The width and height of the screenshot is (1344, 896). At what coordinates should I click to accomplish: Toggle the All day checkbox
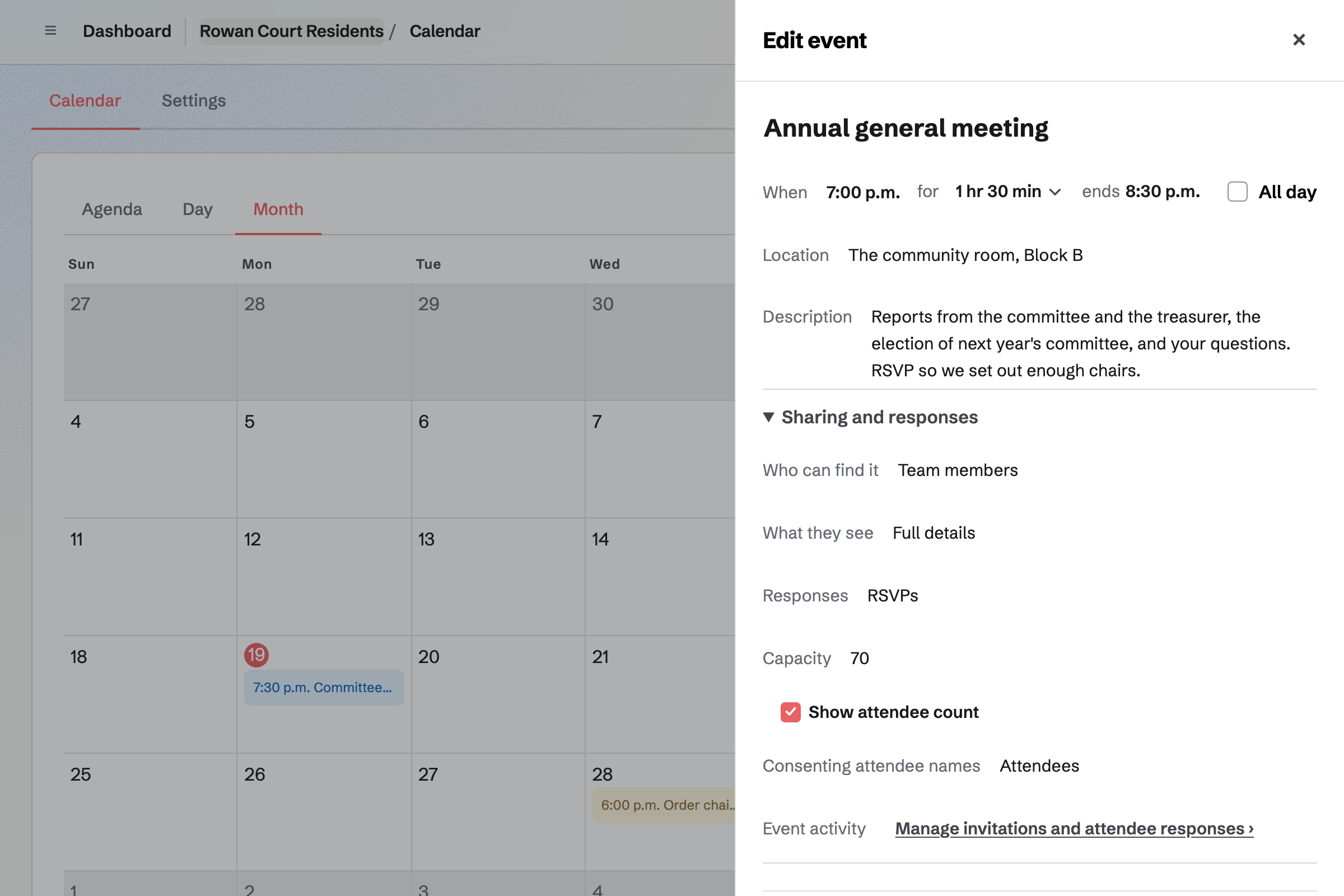1237,192
